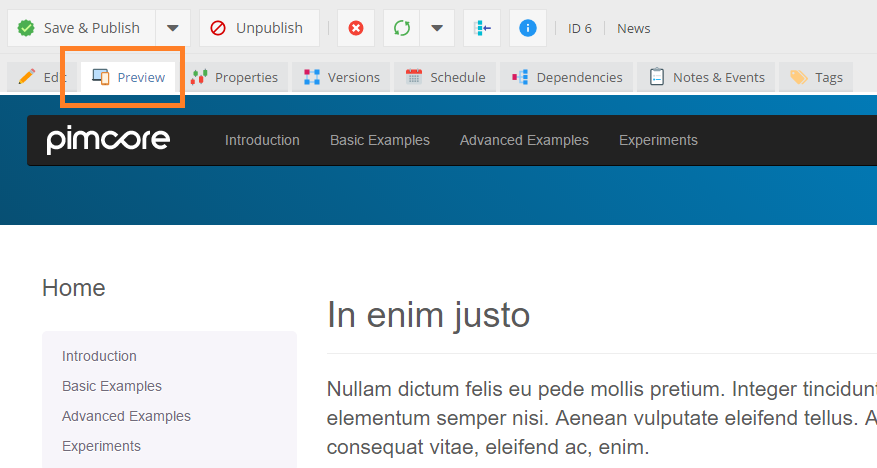Viewport: 877px width, 468px height.
Task: Open Basic Examples in top navigation
Action: [380, 140]
